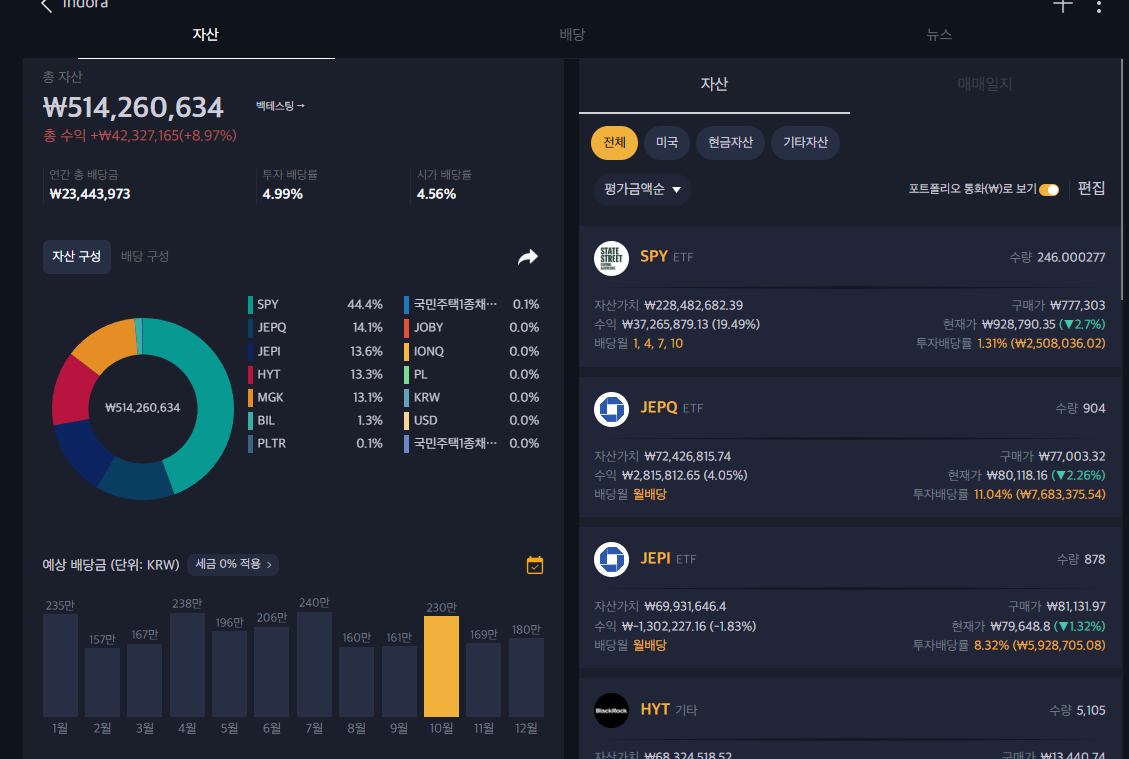1129x759 pixels.
Task: Click the back arrow icon
Action: tap(46, 6)
